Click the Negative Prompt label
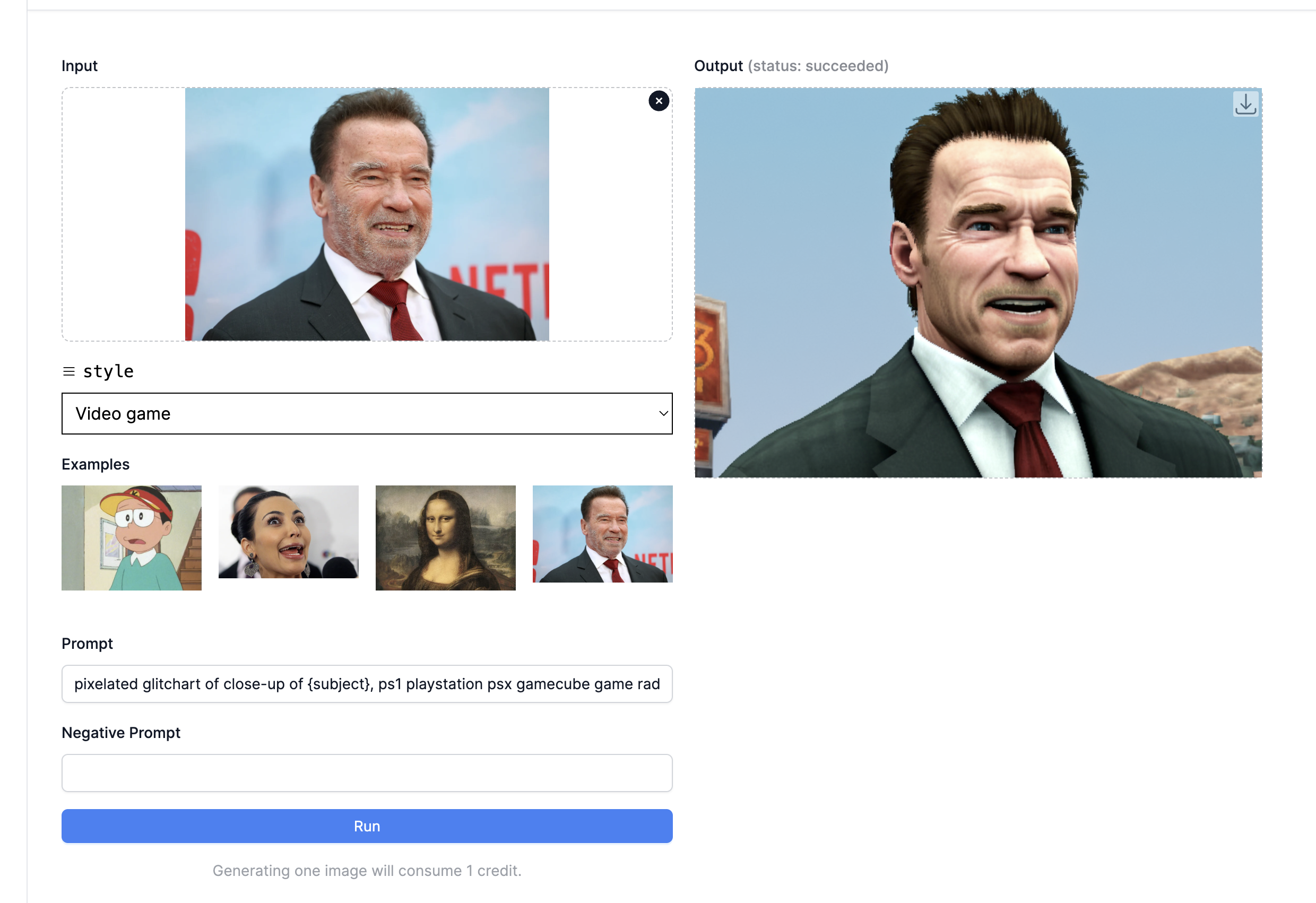 click(x=120, y=733)
